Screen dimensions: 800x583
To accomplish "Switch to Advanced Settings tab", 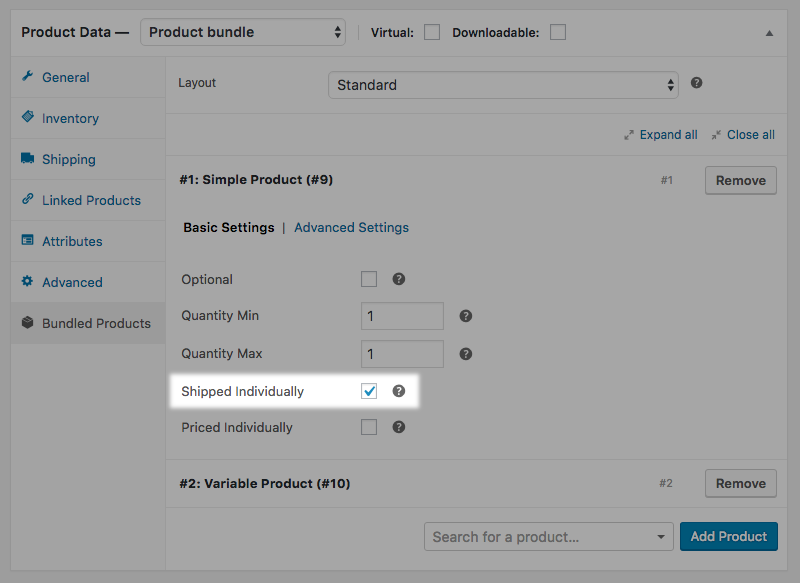I will (x=352, y=227).
